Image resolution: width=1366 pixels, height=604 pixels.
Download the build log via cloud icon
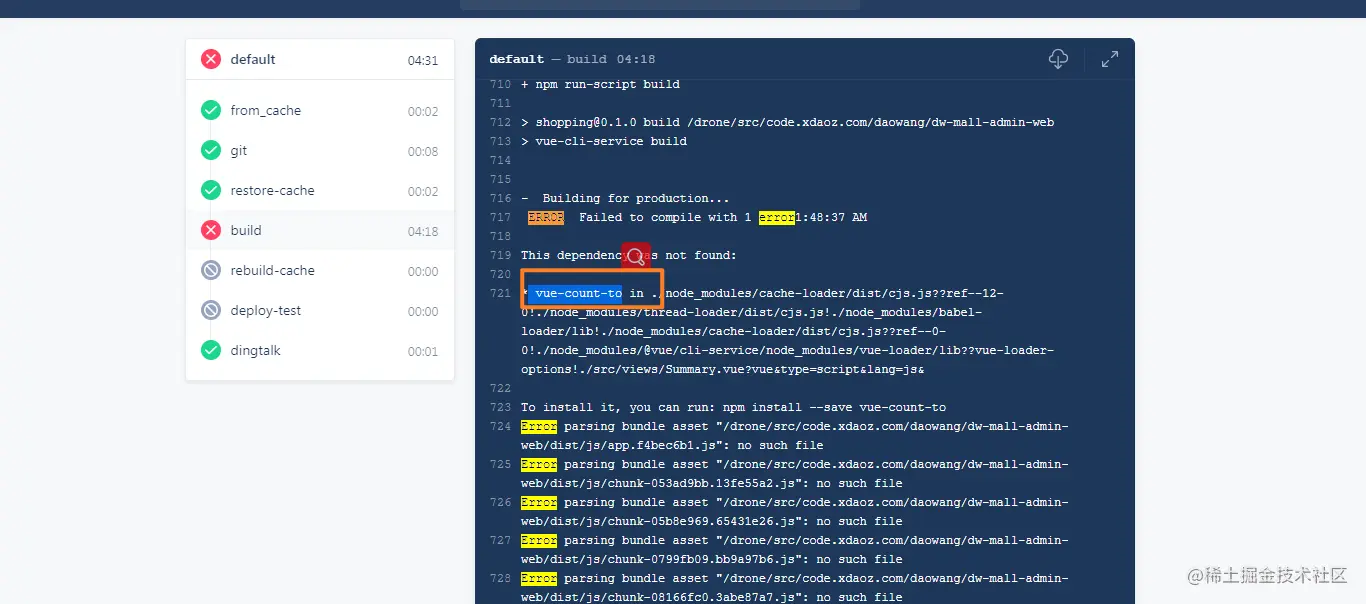pos(1058,59)
